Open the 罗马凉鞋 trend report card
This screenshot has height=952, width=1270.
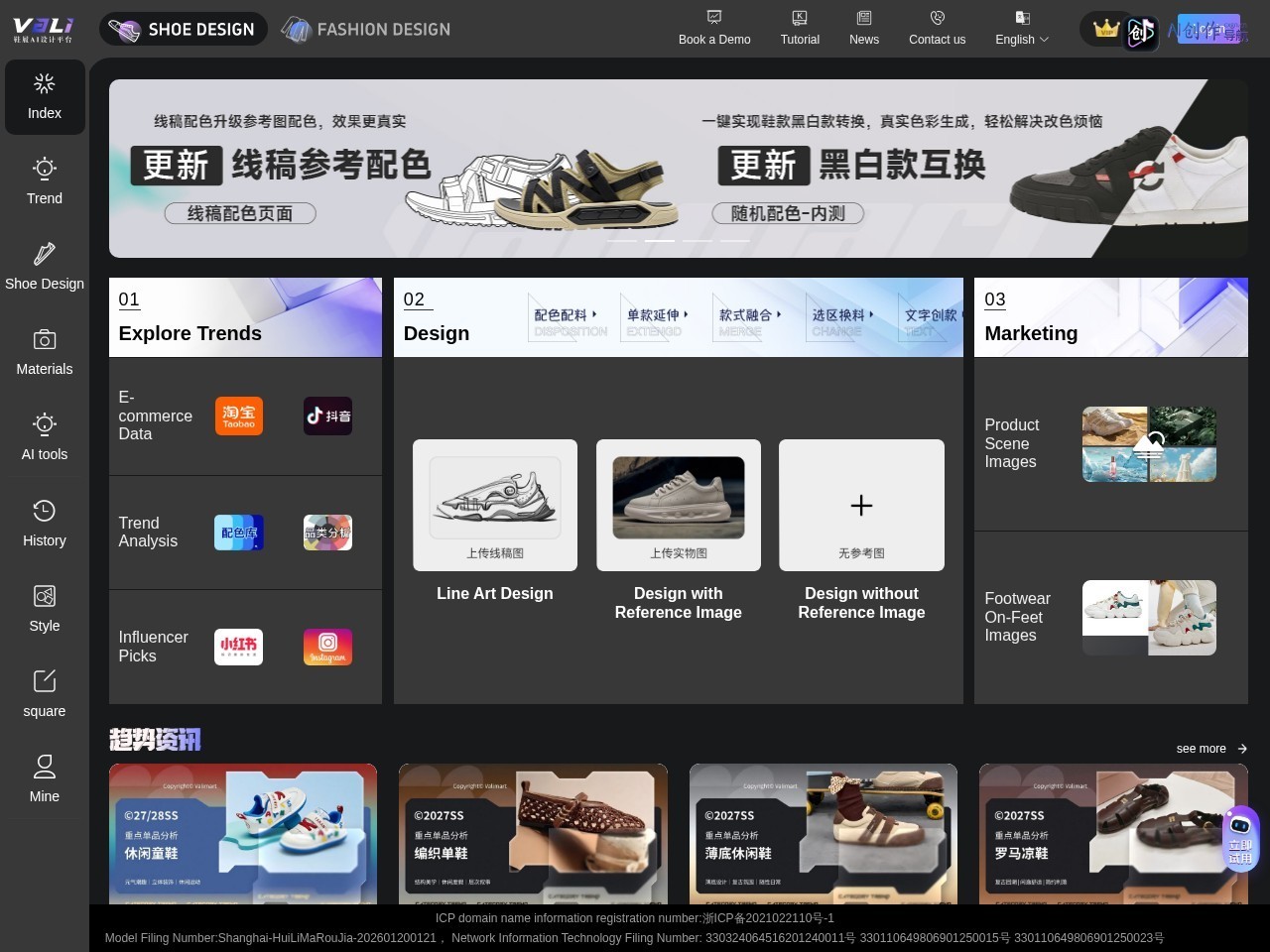pyautogui.click(x=1113, y=834)
